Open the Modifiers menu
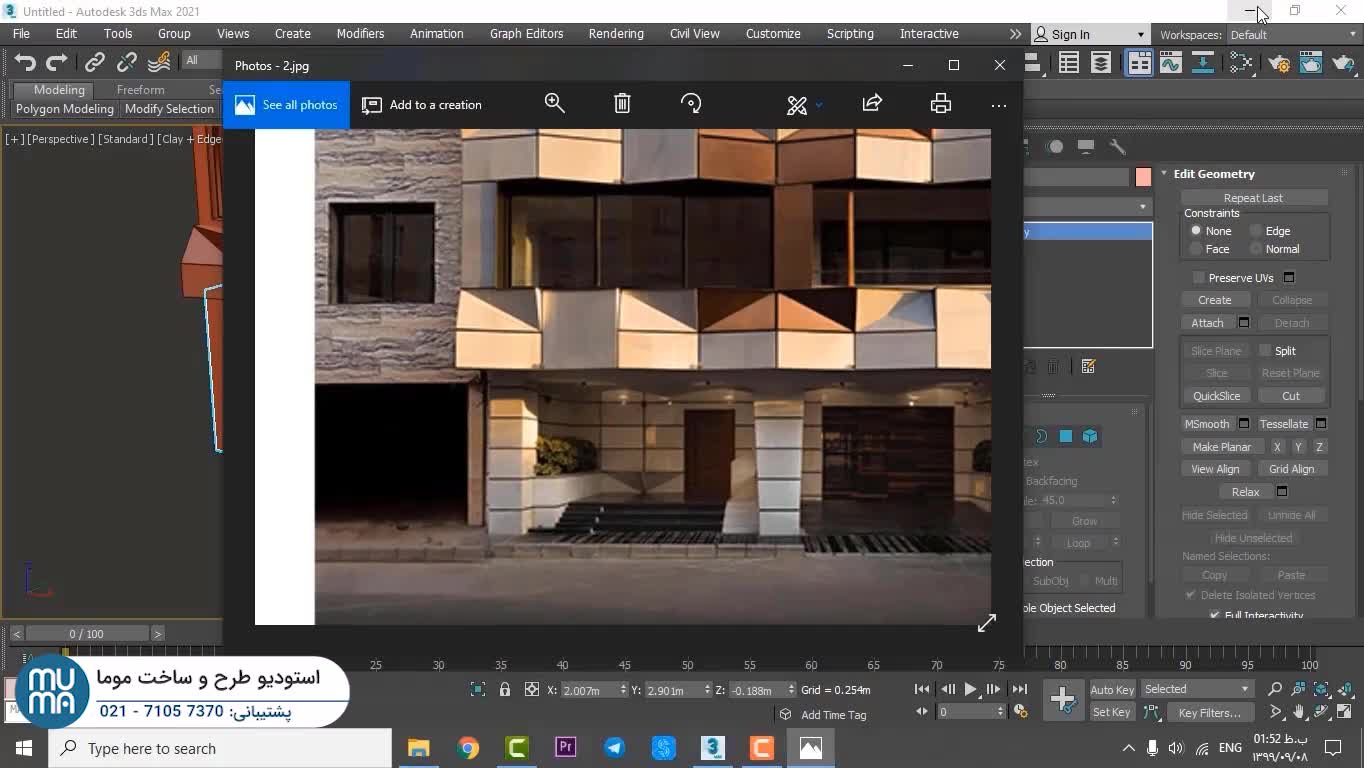Viewport: 1364px width, 768px height. tap(360, 34)
